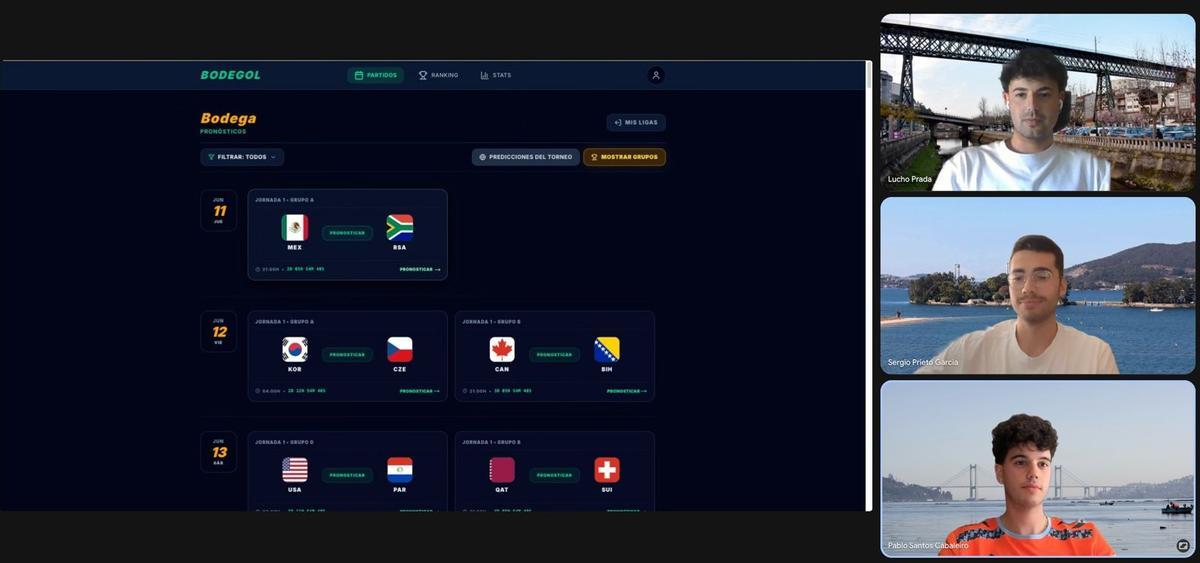Expand the Filtrar: Todos dropdown
1200x563 pixels.
pyautogui.click(x=242, y=157)
